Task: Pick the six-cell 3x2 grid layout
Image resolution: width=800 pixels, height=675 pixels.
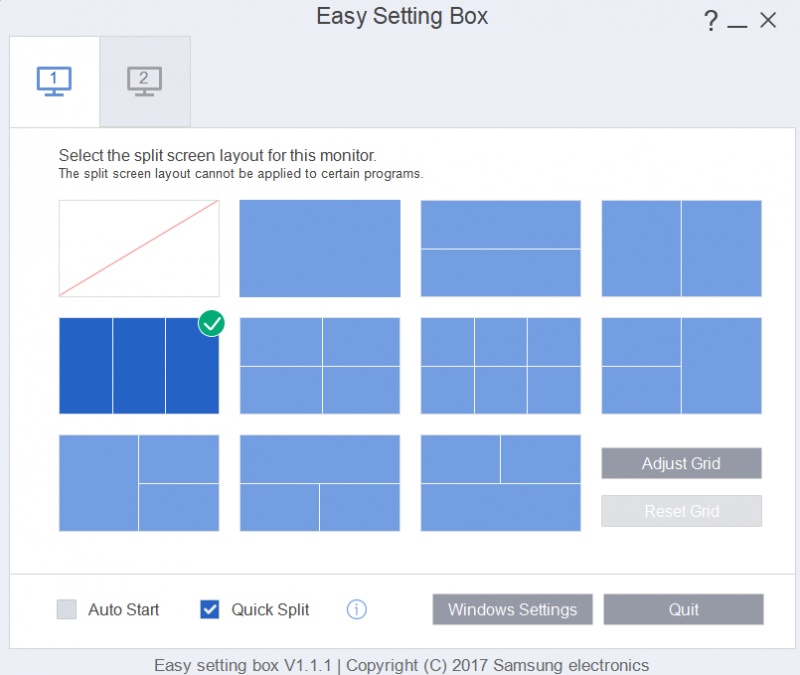Action: (x=501, y=366)
